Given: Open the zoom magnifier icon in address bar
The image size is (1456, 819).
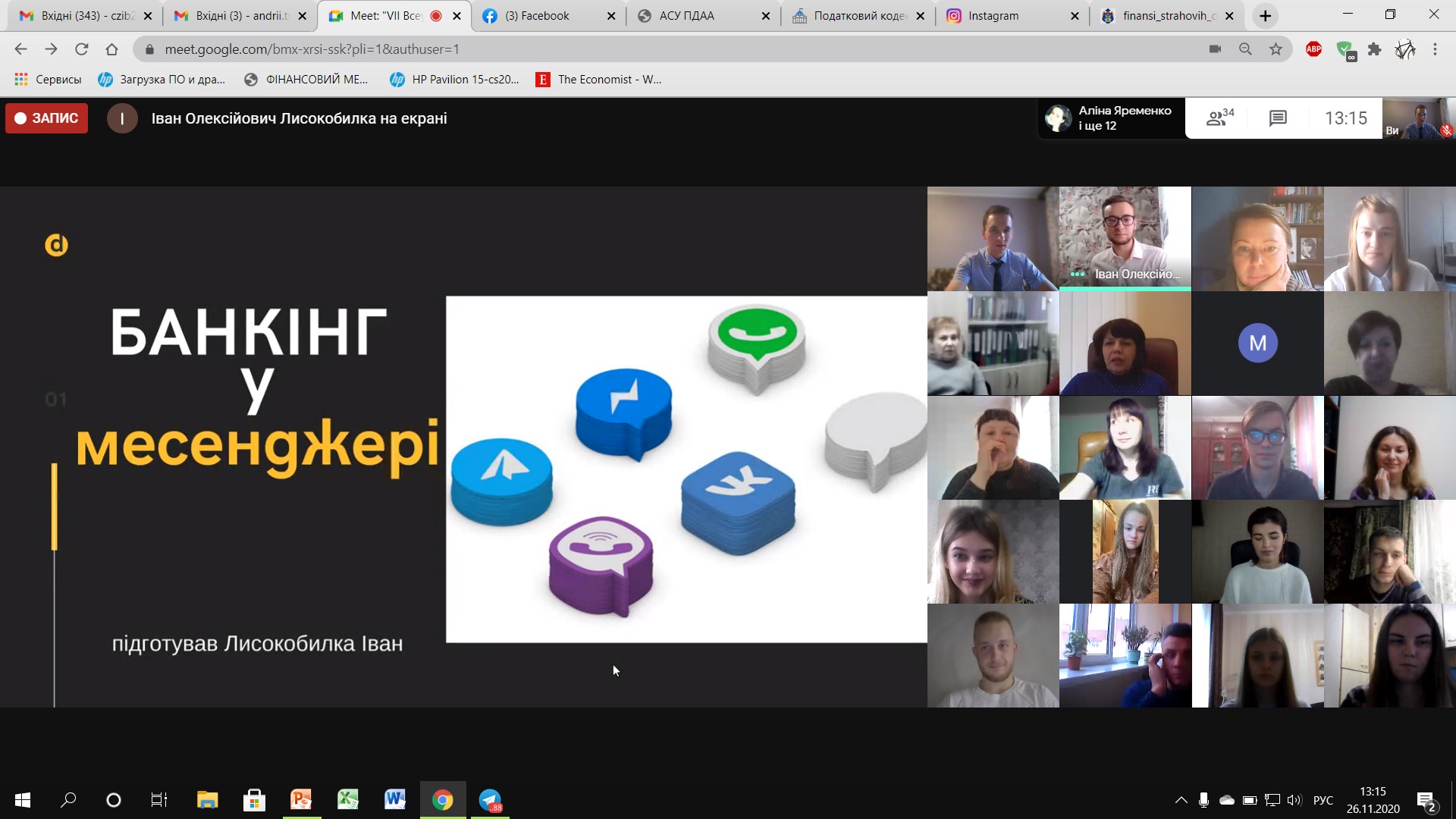Looking at the screenshot, I should click(x=1245, y=49).
